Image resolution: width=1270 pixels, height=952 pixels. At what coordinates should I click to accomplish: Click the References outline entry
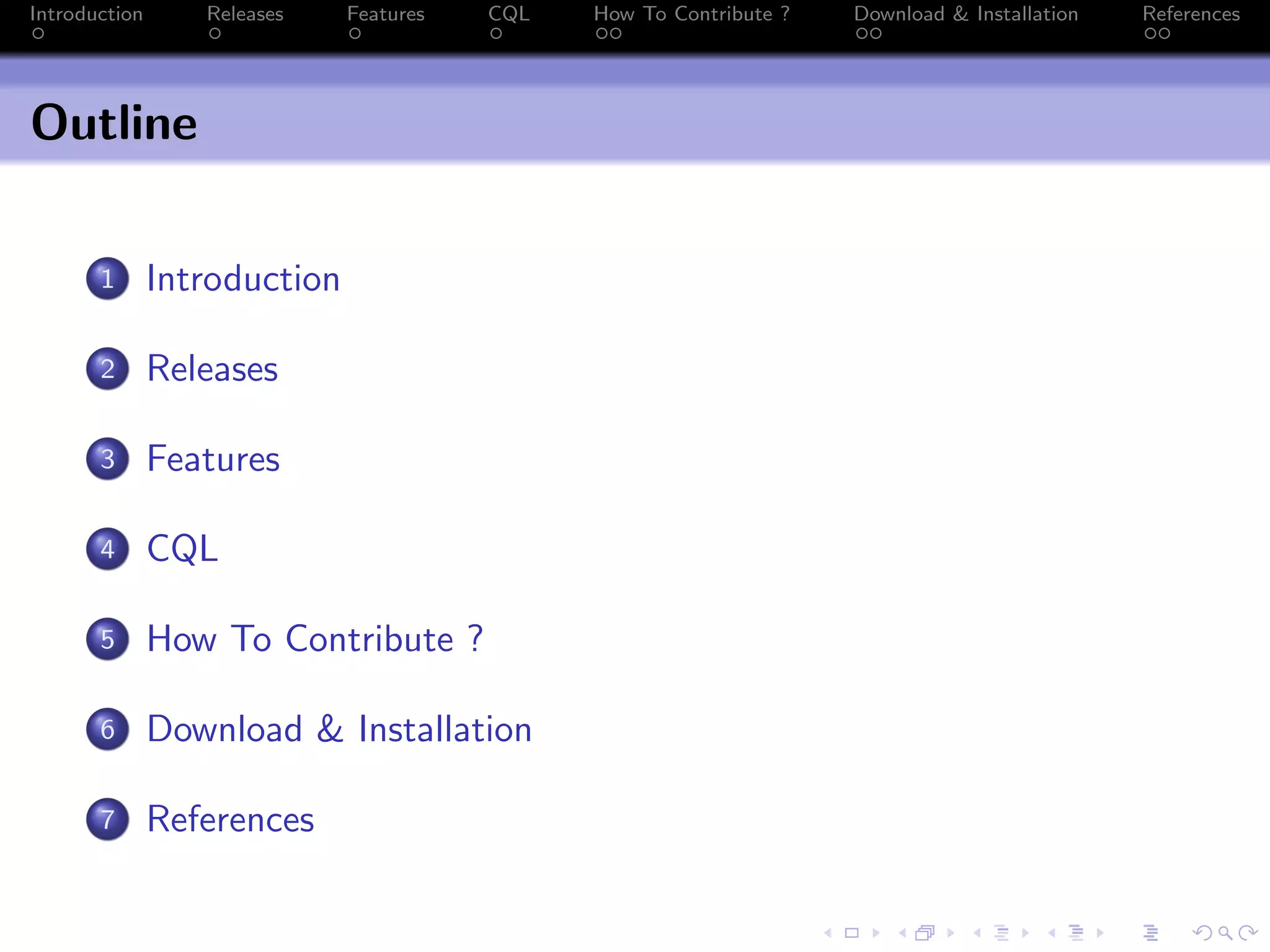231,819
